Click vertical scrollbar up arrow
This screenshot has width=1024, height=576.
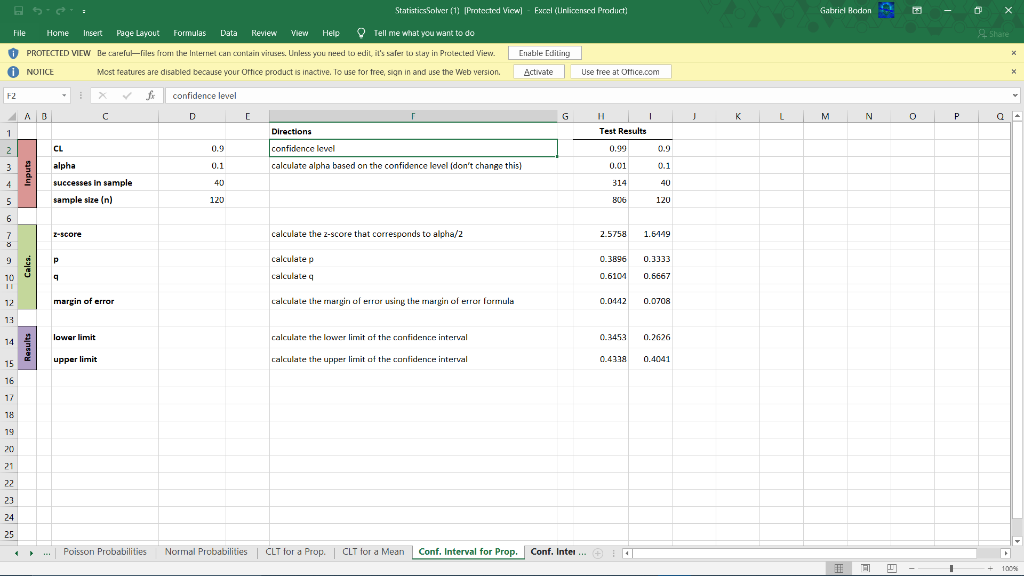(x=1017, y=116)
